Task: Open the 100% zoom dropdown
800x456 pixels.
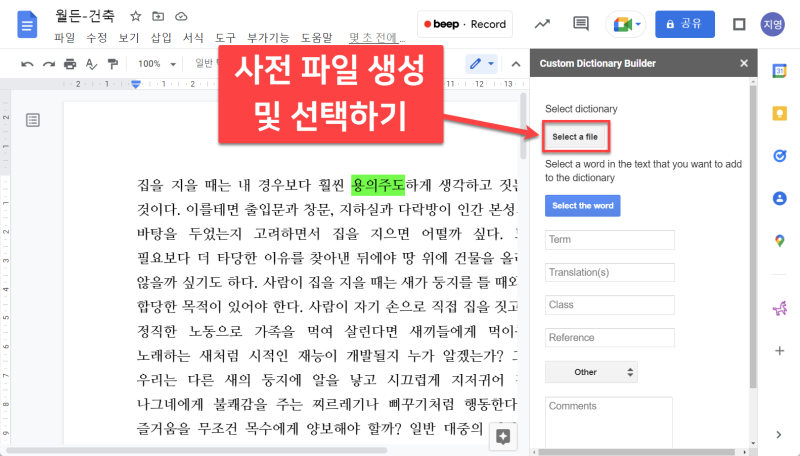Action: [x=157, y=64]
